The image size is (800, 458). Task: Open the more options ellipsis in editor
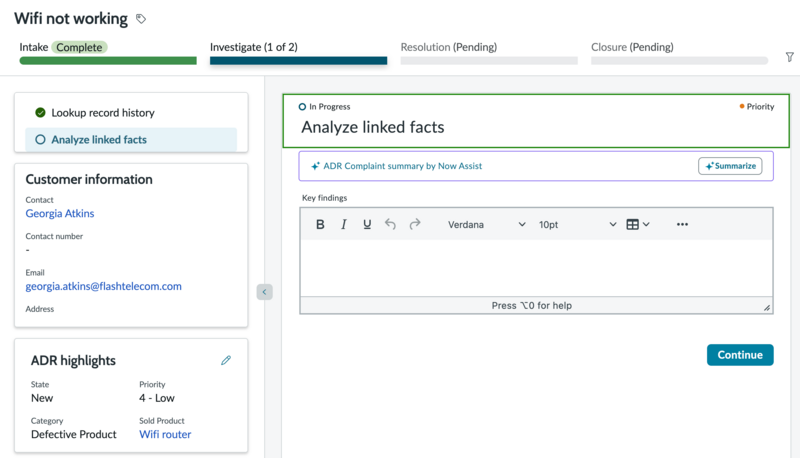click(x=682, y=224)
